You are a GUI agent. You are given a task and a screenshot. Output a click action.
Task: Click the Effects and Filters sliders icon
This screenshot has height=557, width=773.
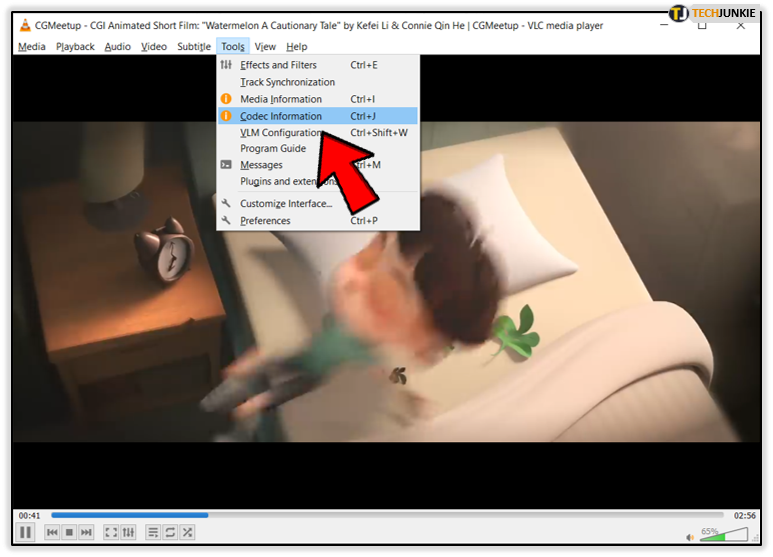point(226,65)
